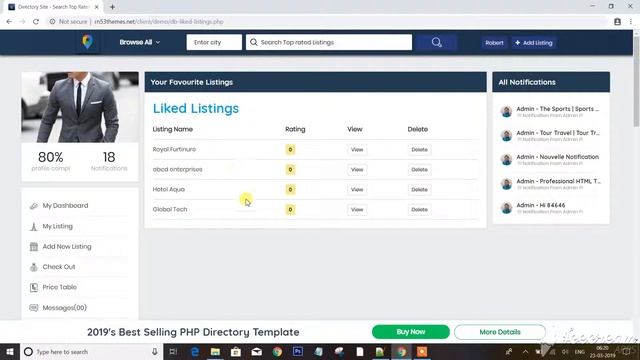Image resolution: width=640 pixels, height=360 pixels.
Task: Click the Add Listing button
Action: coord(534,43)
